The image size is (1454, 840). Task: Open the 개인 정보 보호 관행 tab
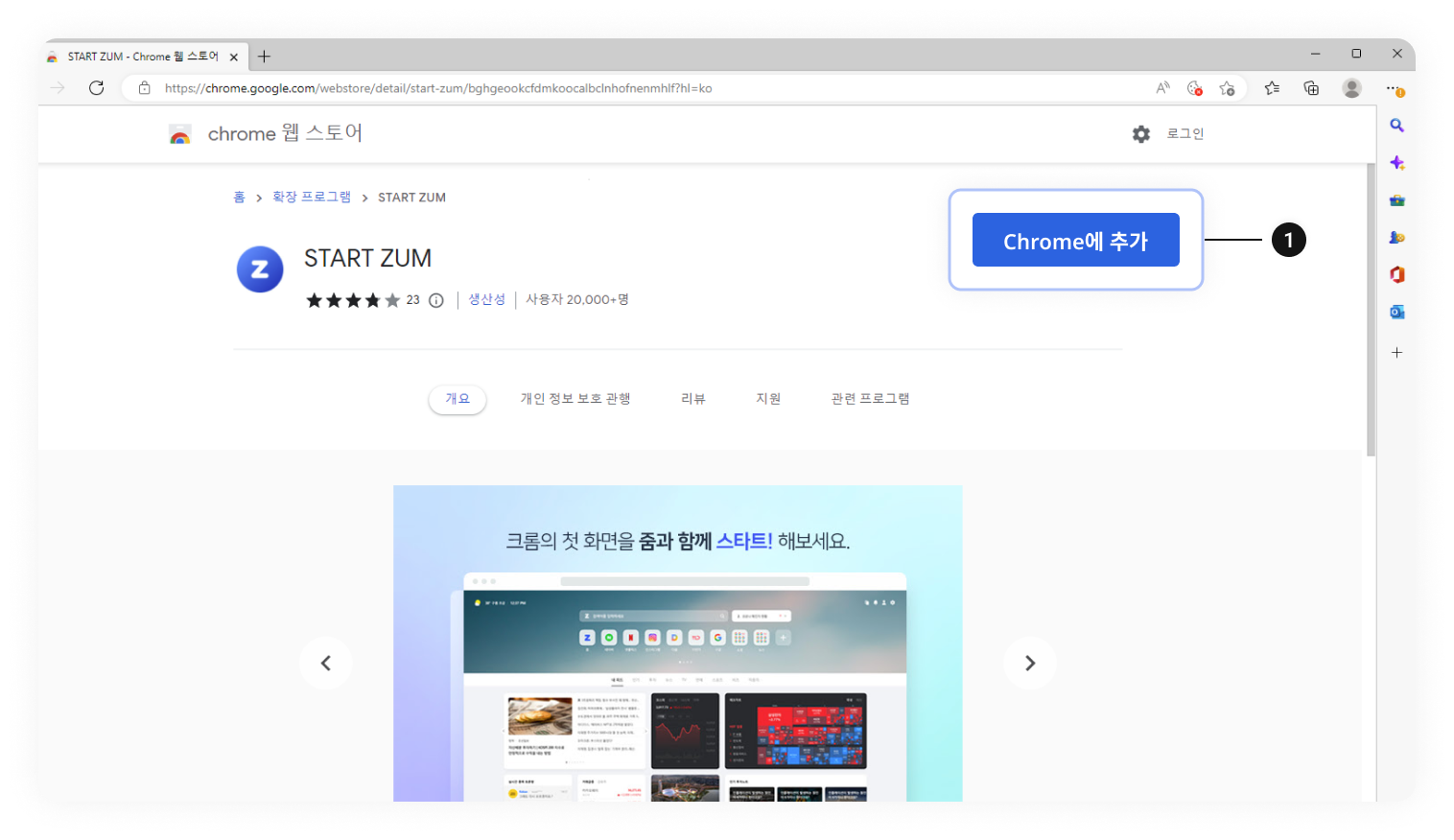coord(575,398)
